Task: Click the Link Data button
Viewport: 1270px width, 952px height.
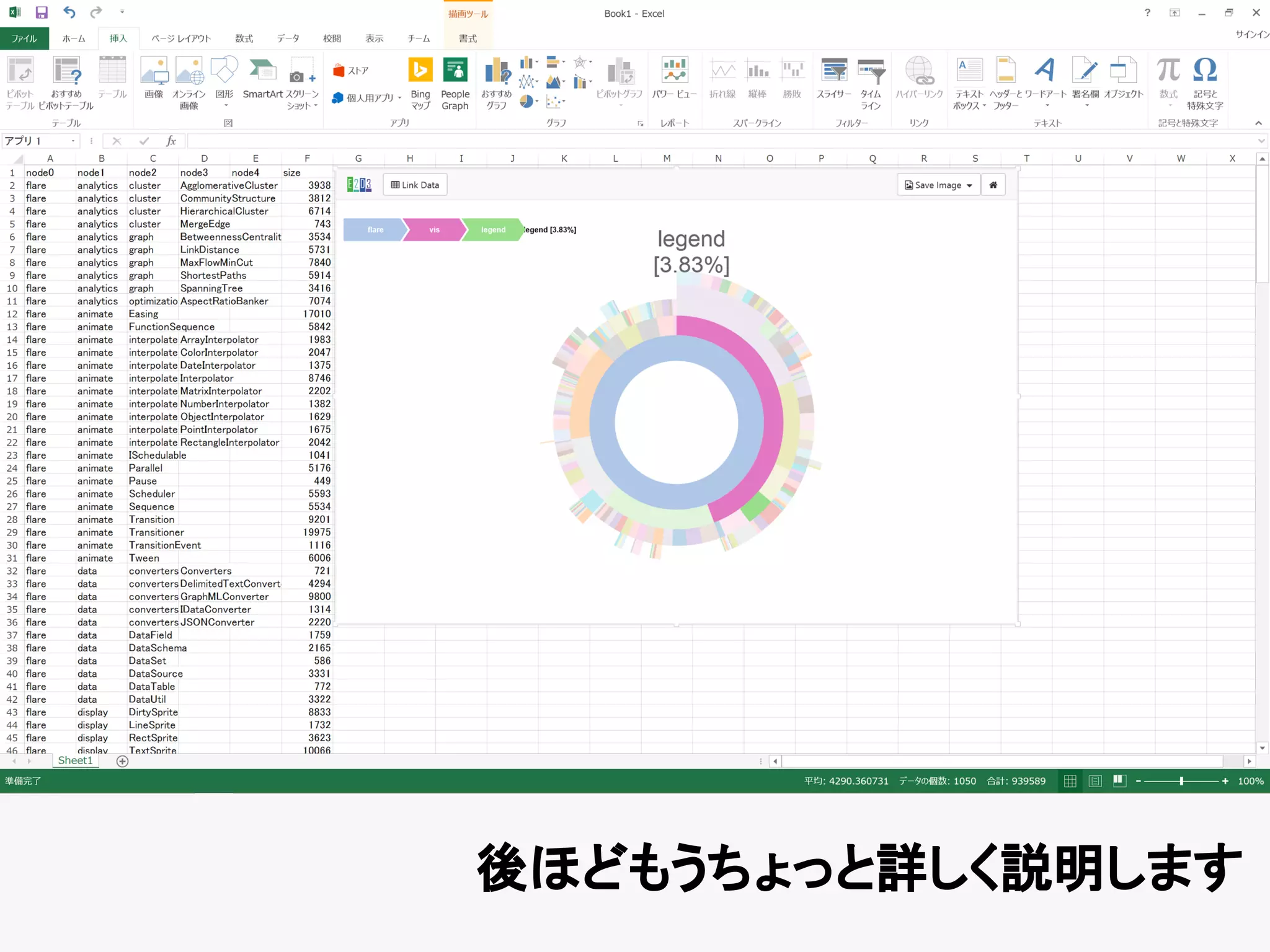Action: 415,185
